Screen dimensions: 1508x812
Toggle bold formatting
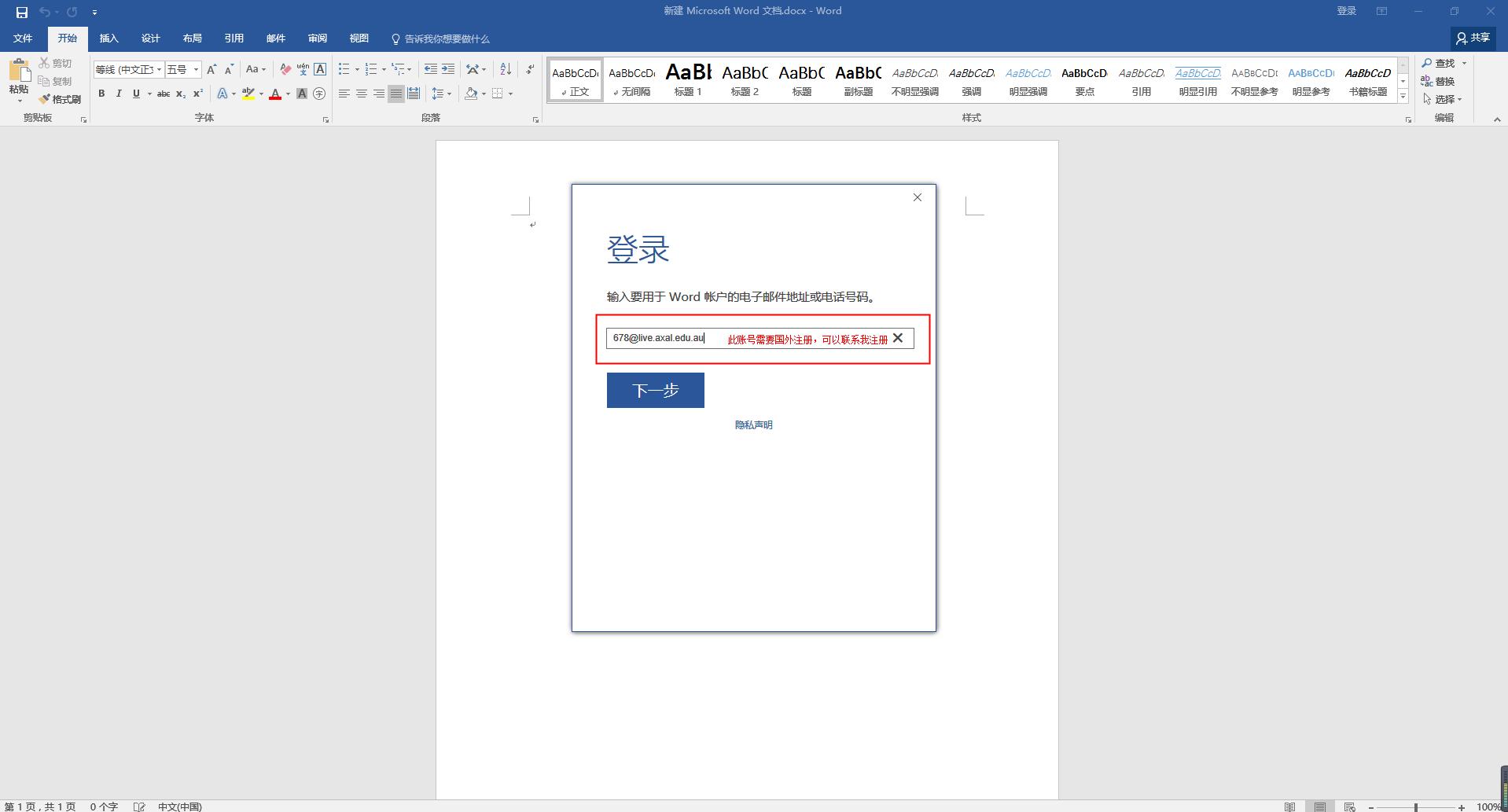[102, 94]
